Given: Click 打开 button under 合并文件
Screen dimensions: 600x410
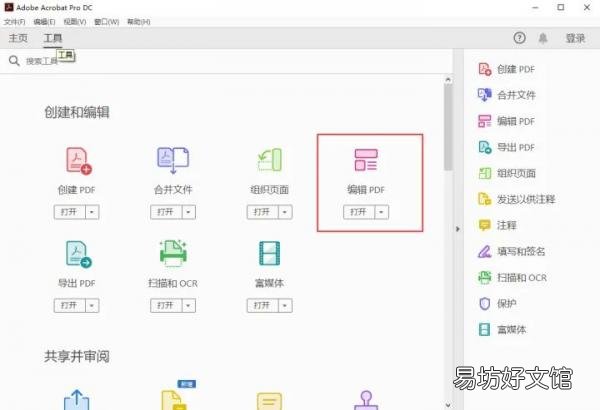Looking at the screenshot, I should click(166, 212).
